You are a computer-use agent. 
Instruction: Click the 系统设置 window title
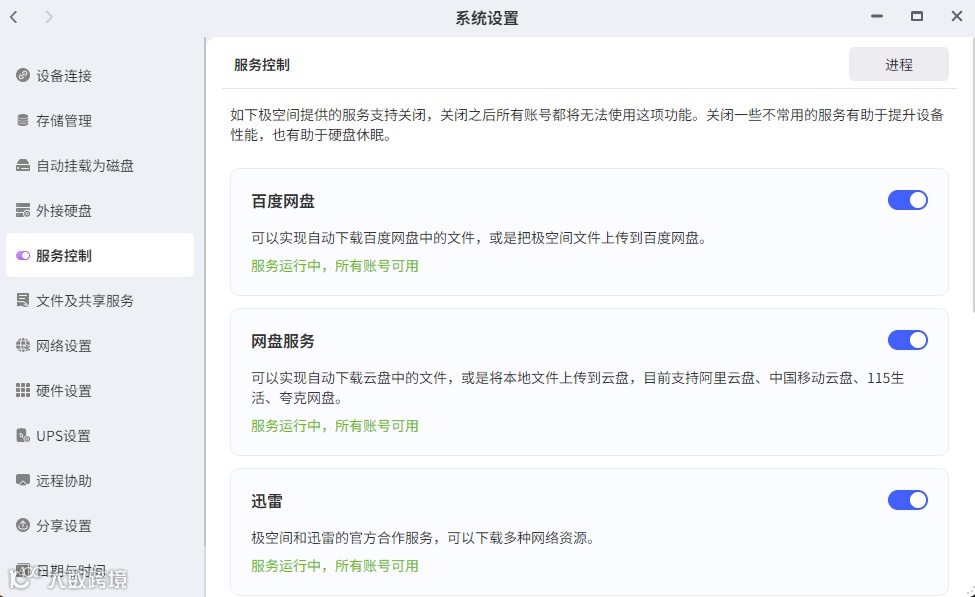tap(487, 18)
